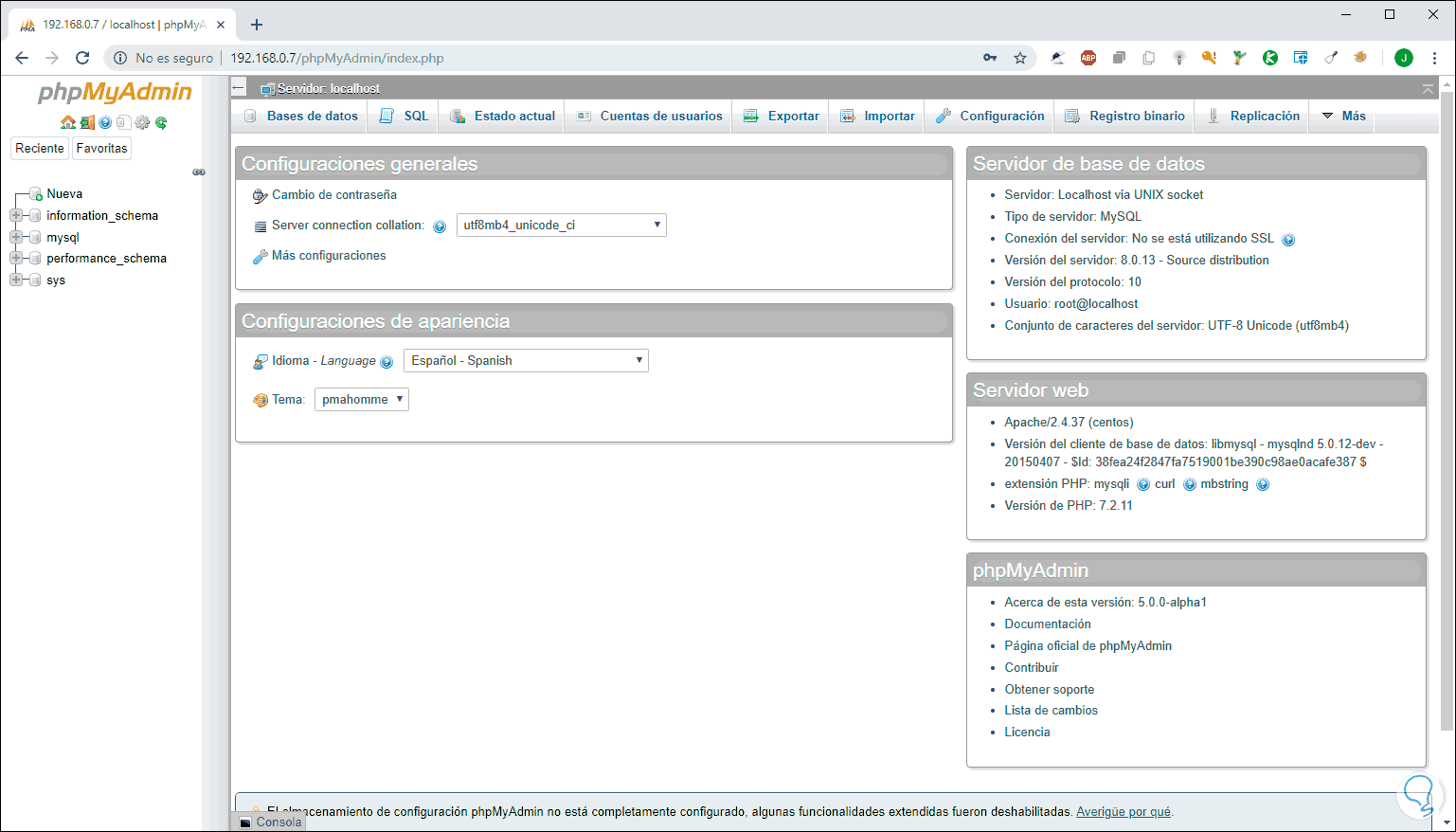Open the umbrella extension icon

[1058, 58]
